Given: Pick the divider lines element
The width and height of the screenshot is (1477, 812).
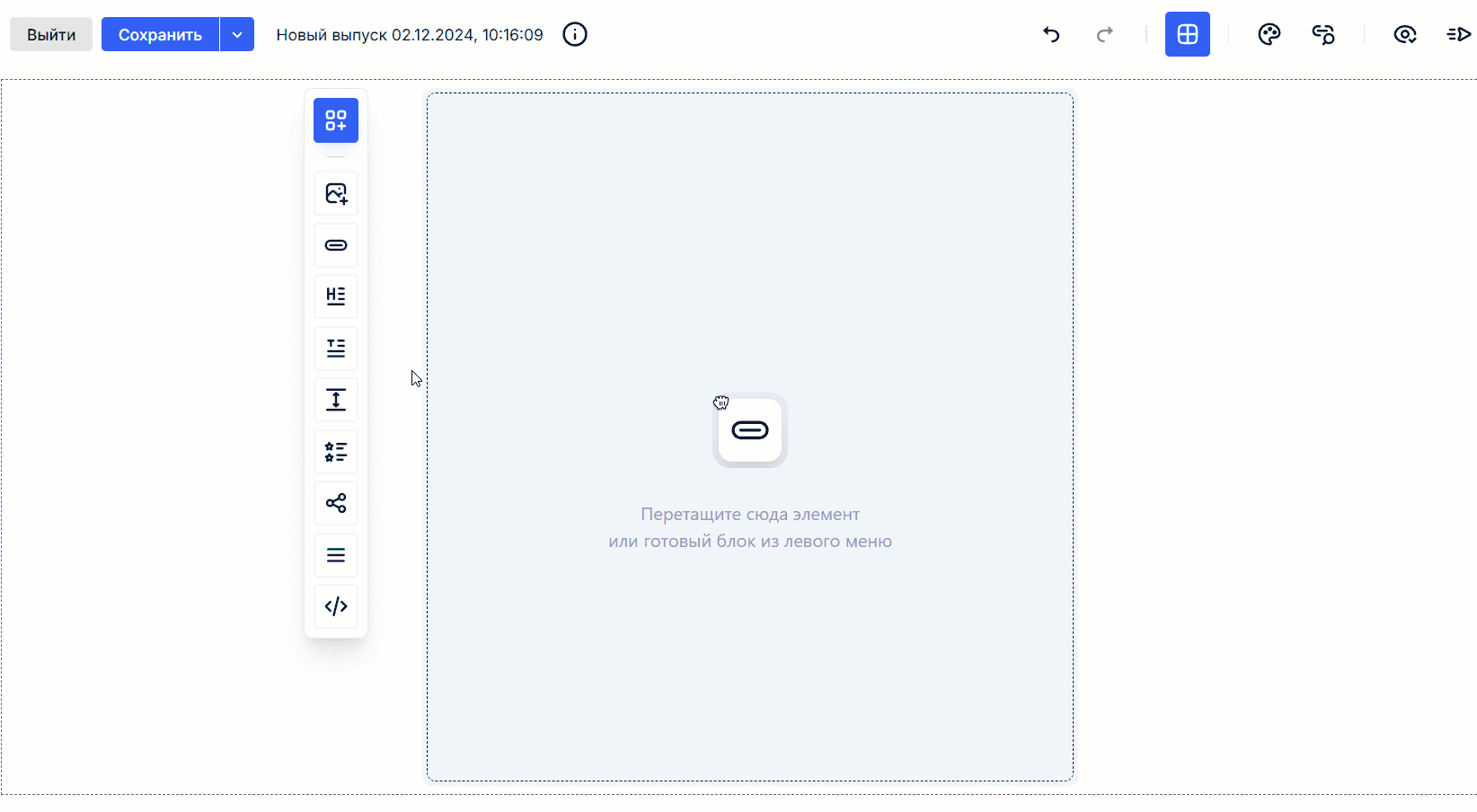Looking at the screenshot, I should (x=336, y=555).
